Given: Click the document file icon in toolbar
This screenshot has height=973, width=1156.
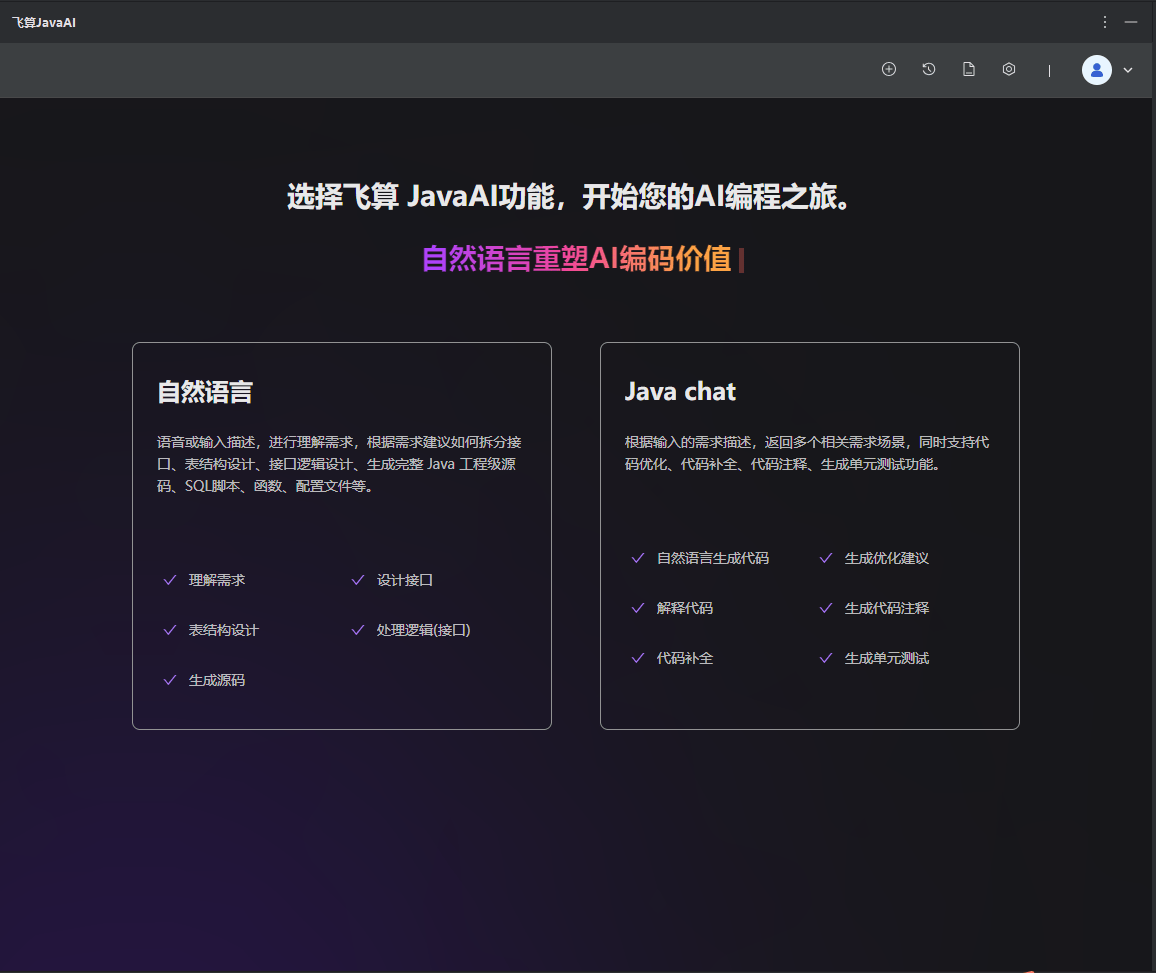Looking at the screenshot, I should tap(969, 69).
